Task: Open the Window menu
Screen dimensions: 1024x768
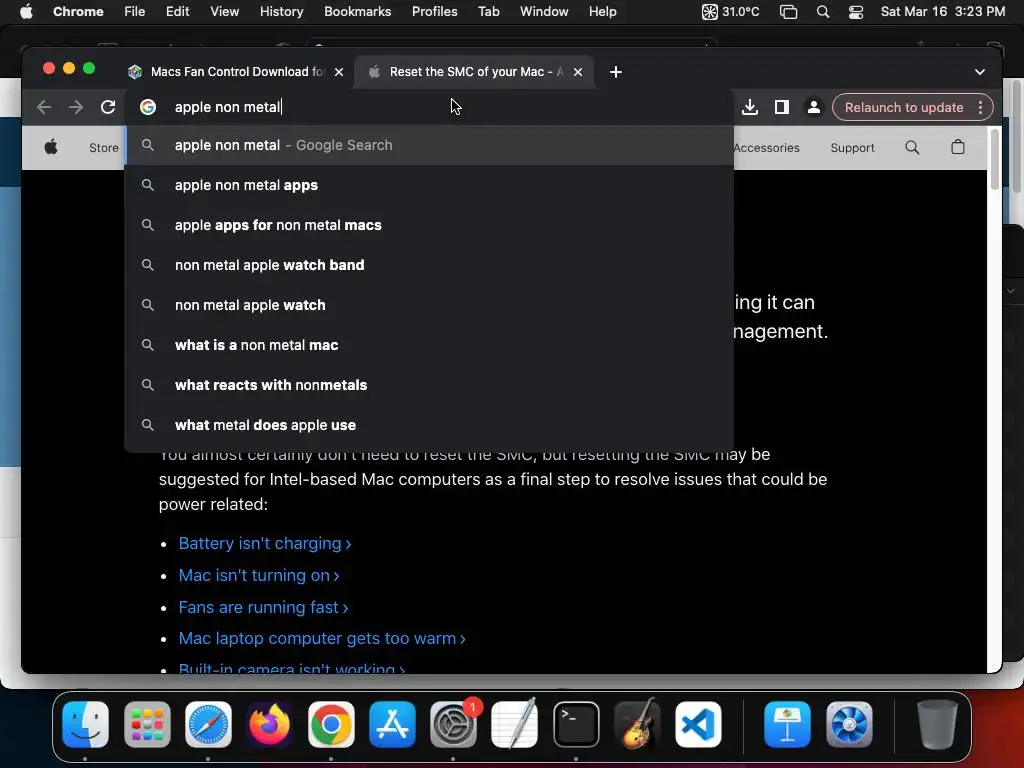Action: [x=544, y=11]
